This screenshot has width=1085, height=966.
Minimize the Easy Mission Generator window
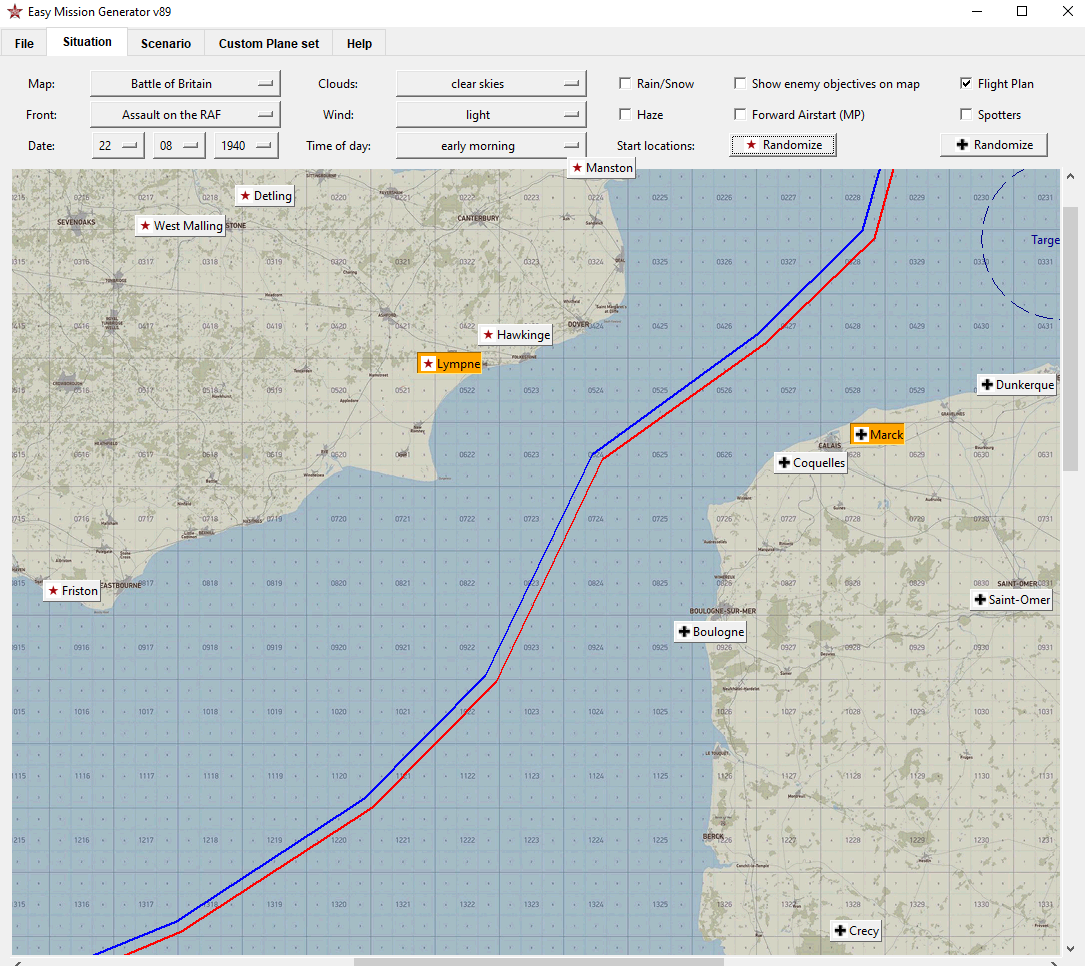pyautogui.click(x=977, y=11)
